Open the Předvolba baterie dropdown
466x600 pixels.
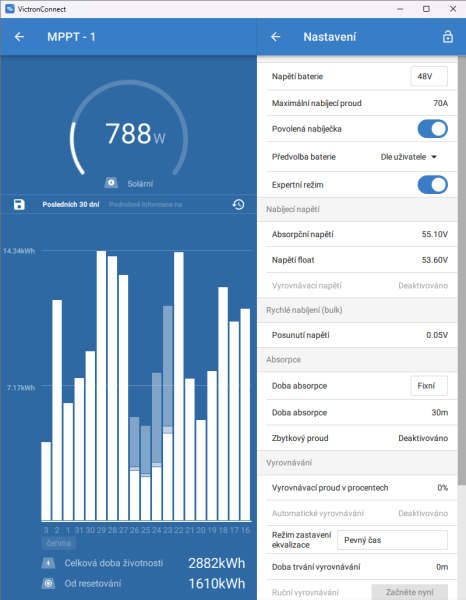pos(409,157)
